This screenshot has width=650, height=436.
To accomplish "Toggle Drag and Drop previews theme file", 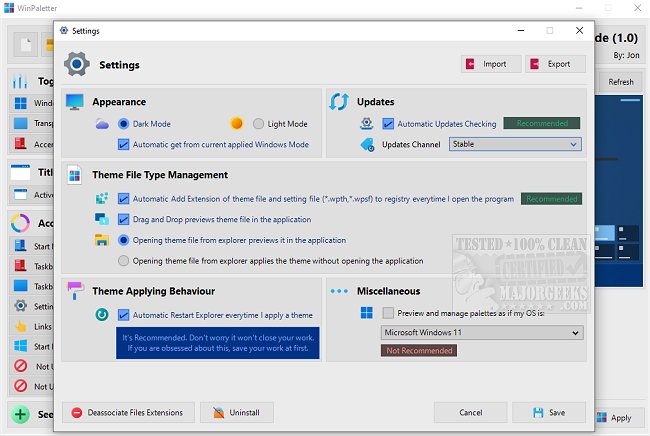I will click(124, 219).
